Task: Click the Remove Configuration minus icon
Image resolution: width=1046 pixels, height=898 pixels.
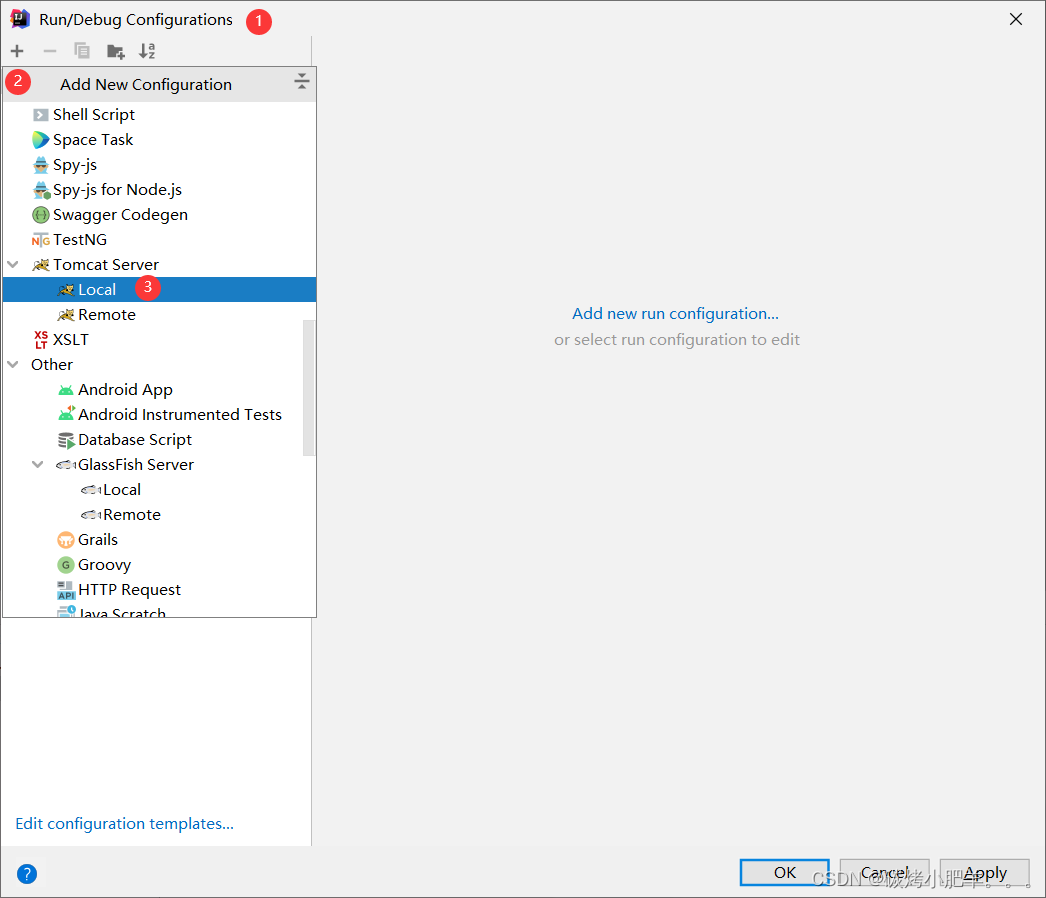Action: pyautogui.click(x=49, y=51)
